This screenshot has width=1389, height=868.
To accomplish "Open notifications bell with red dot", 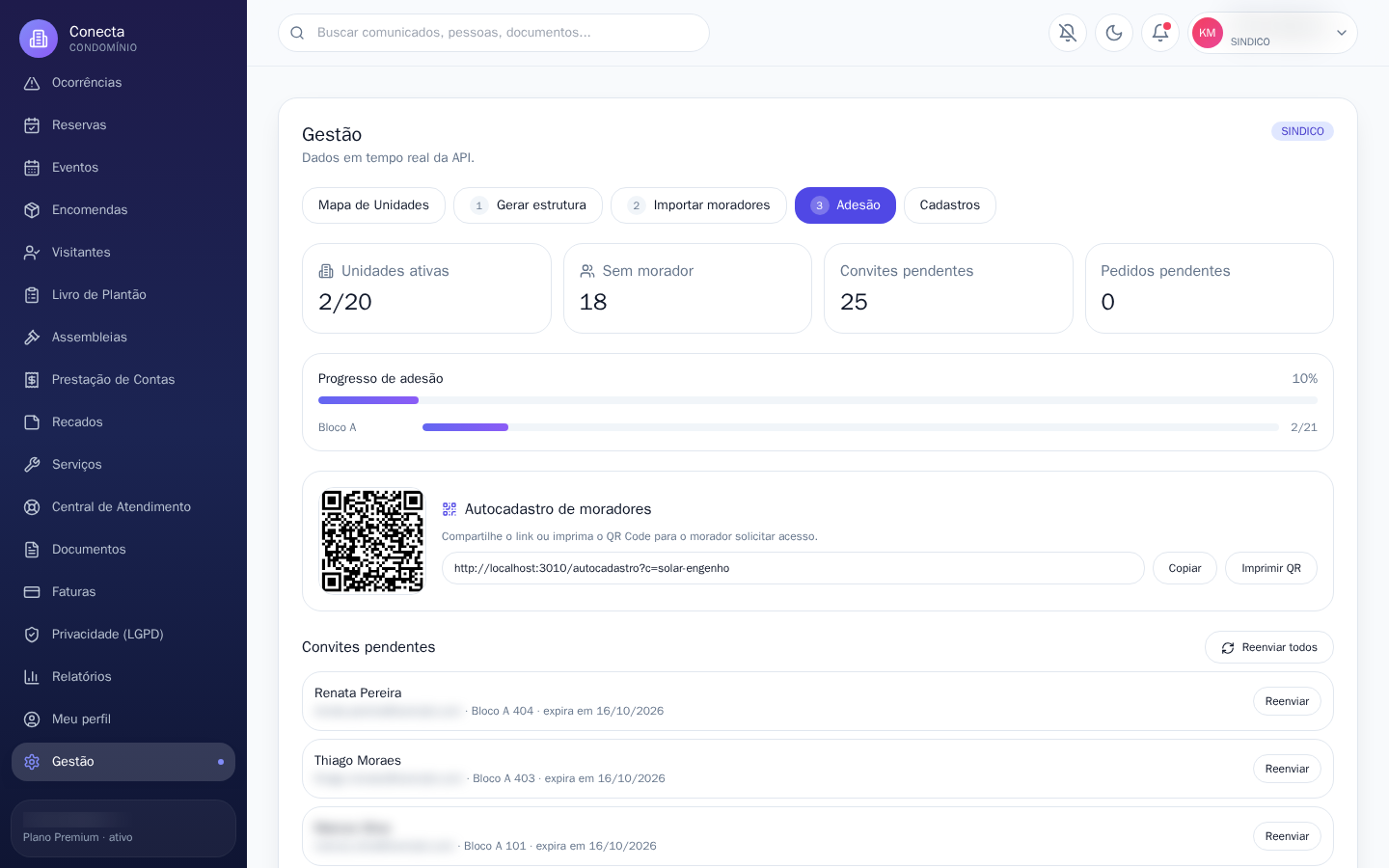I will pos(1160,33).
